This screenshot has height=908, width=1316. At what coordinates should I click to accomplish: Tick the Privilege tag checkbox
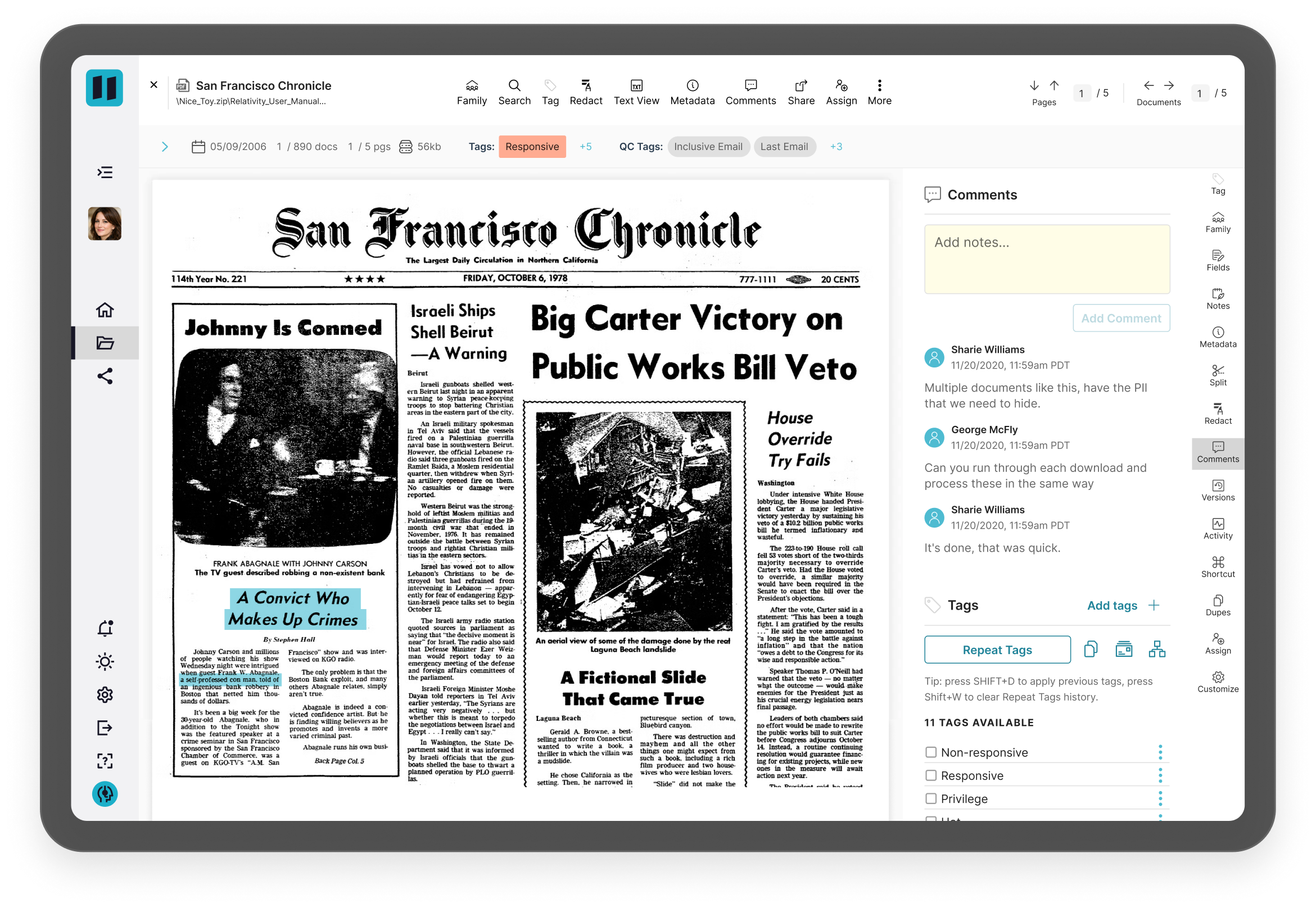click(x=931, y=799)
